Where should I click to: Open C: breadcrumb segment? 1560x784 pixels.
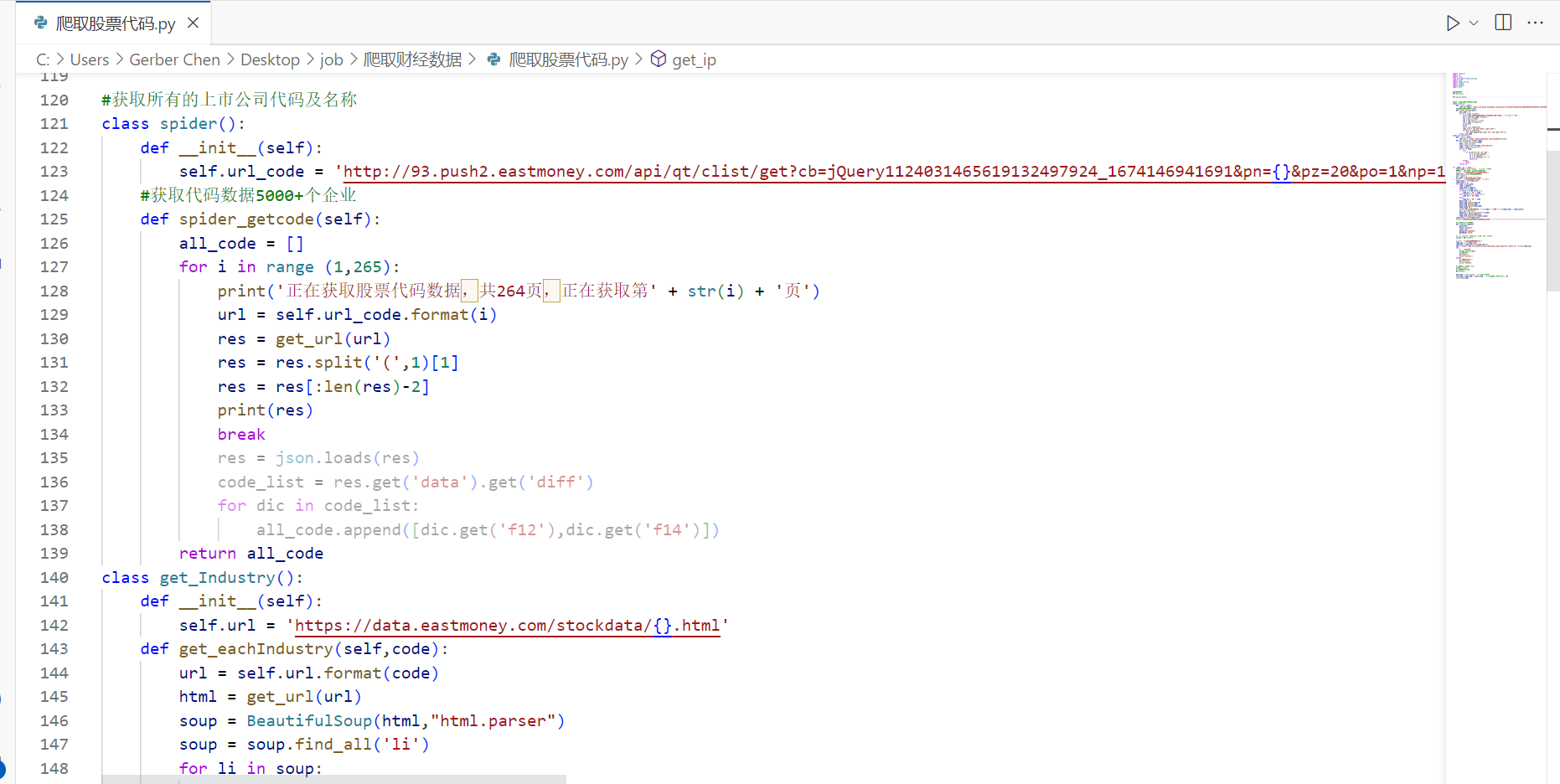[43, 59]
